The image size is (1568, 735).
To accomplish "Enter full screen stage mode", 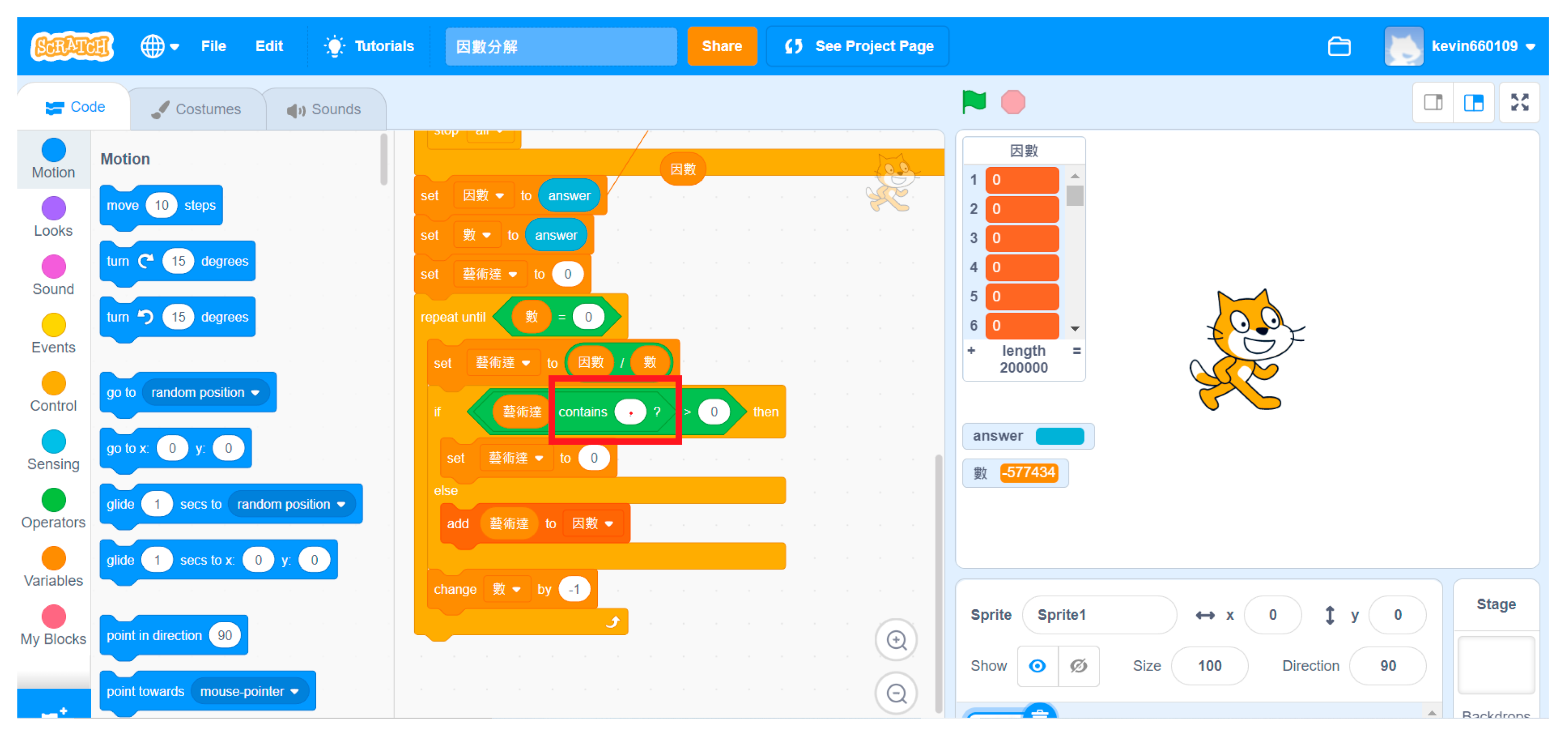I will coord(1519,102).
